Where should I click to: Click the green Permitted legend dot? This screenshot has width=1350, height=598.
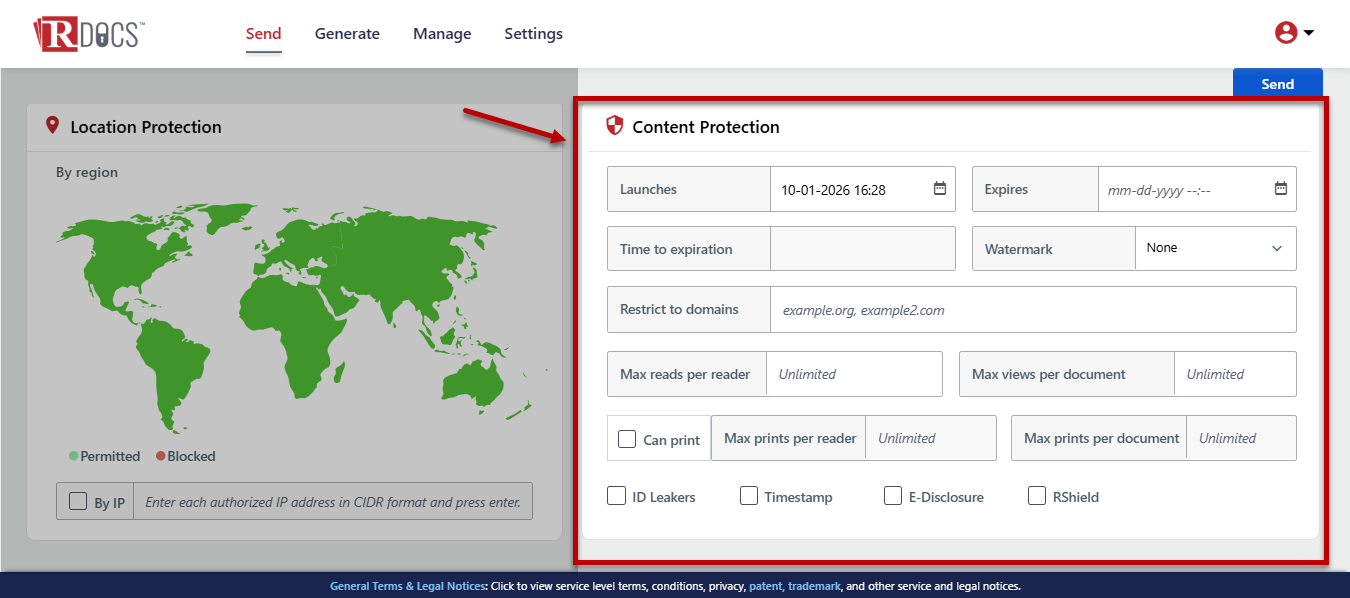pyautogui.click(x=74, y=456)
